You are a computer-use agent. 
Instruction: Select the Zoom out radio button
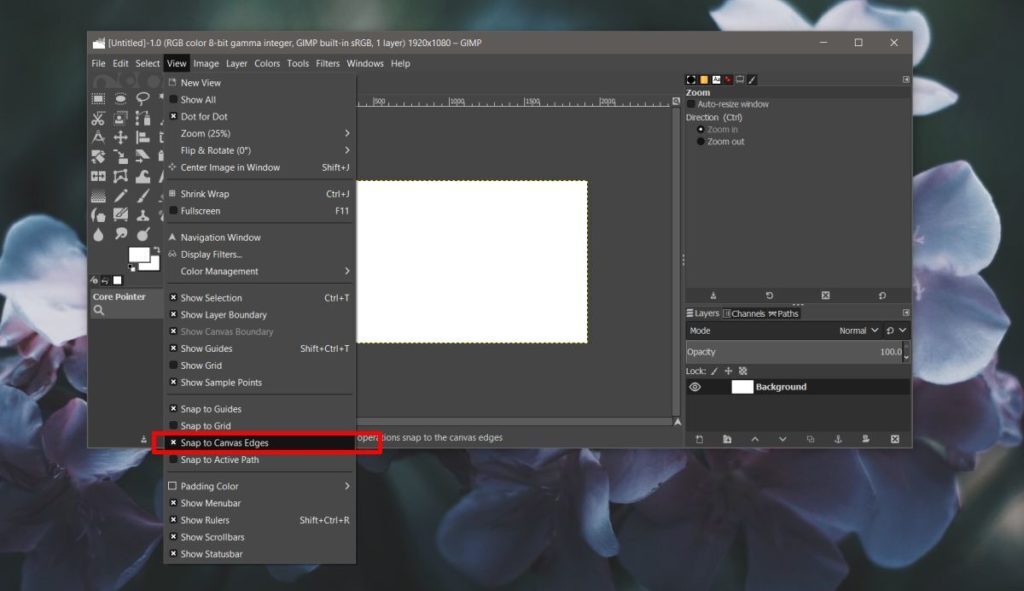[x=703, y=140]
